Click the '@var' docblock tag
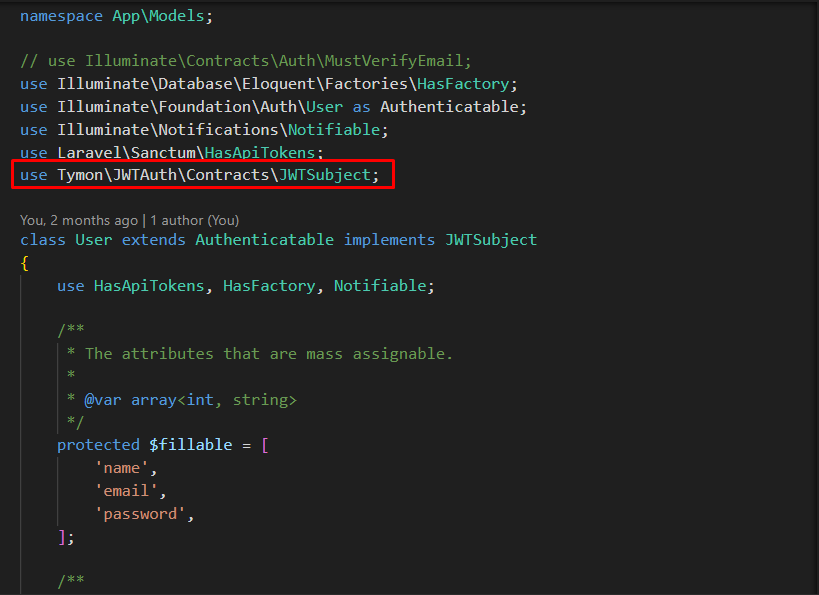Image resolution: width=819 pixels, height=595 pixels. (103, 400)
